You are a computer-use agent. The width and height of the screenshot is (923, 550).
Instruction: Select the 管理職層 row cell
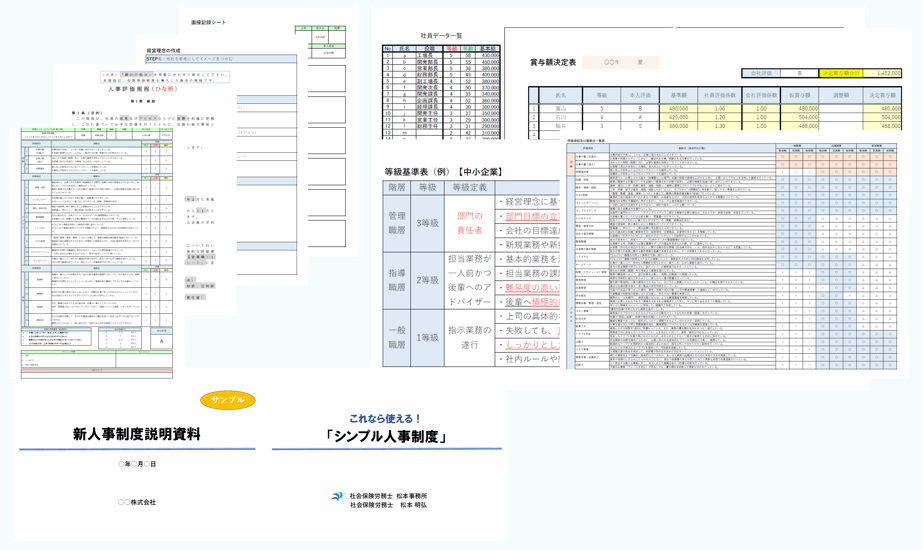pos(397,223)
